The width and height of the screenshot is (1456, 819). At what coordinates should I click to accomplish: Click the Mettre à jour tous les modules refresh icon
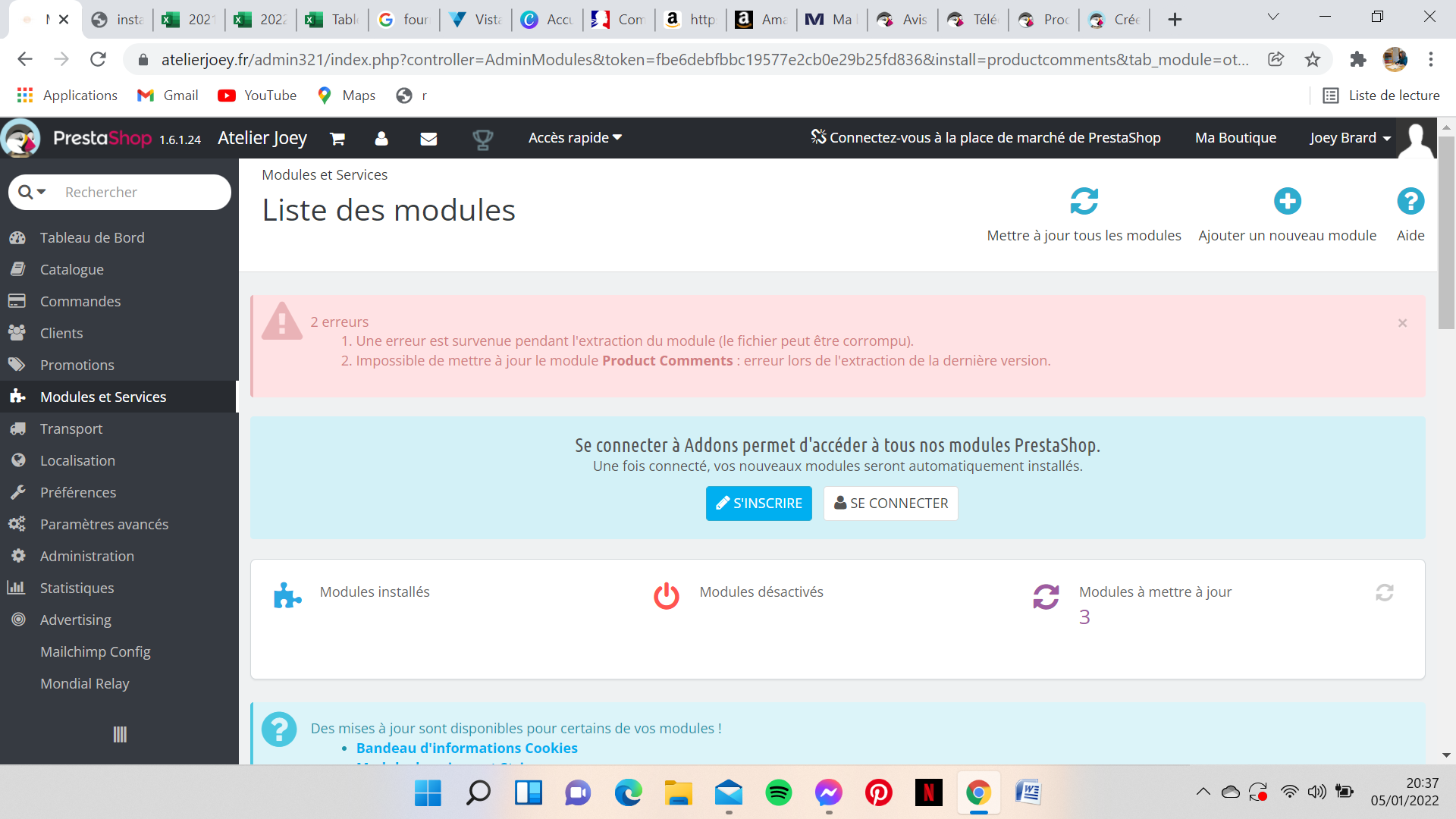click(1084, 201)
